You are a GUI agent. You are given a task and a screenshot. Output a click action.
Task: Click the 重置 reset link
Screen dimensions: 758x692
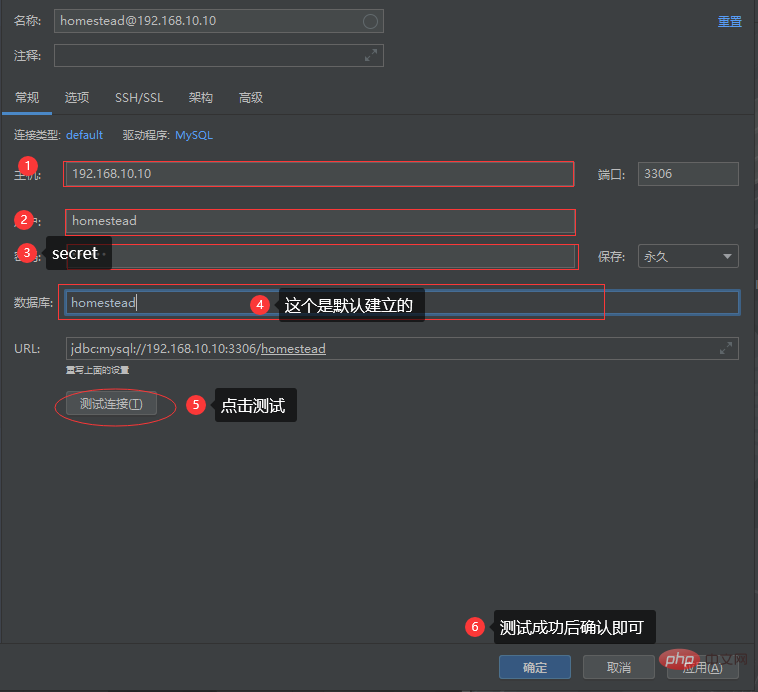(729, 21)
